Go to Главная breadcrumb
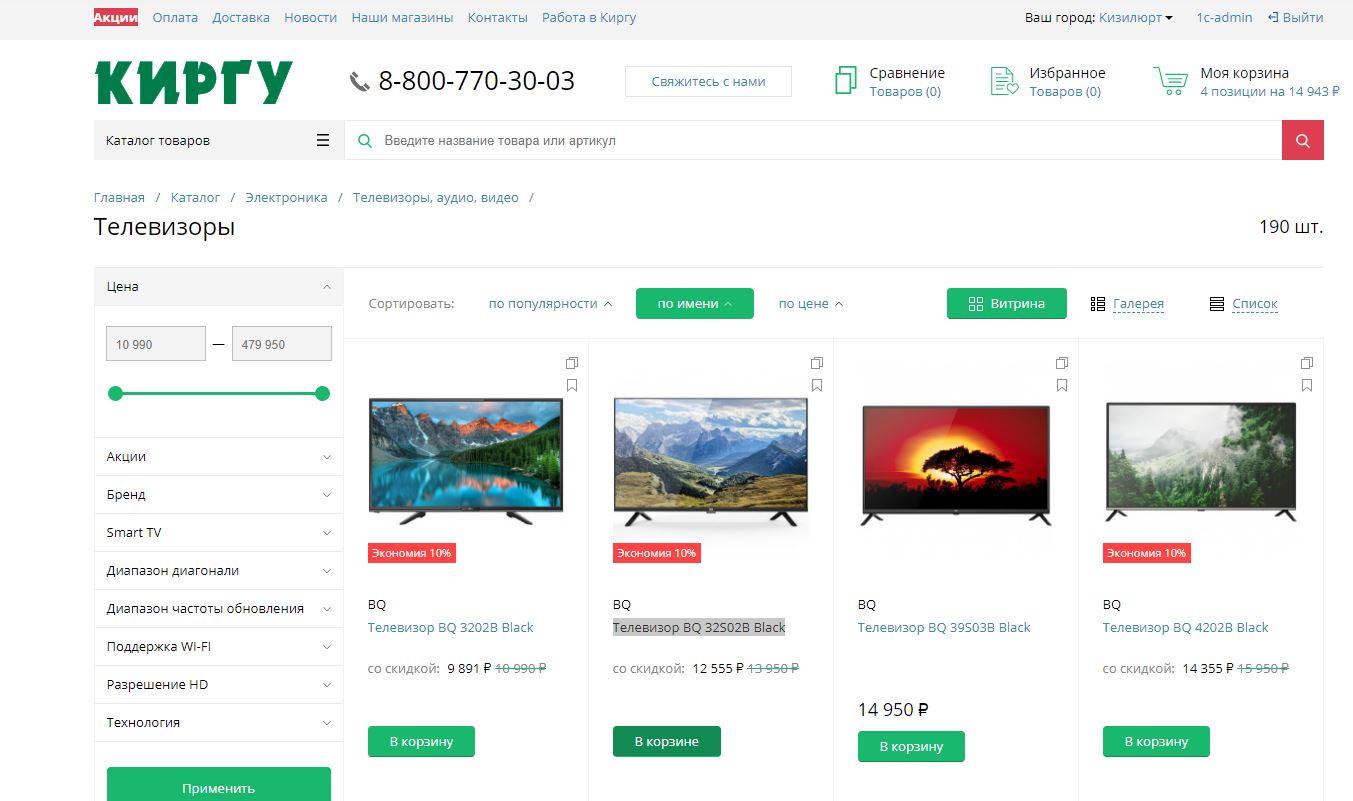The image size is (1353, 801). tap(119, 198)
